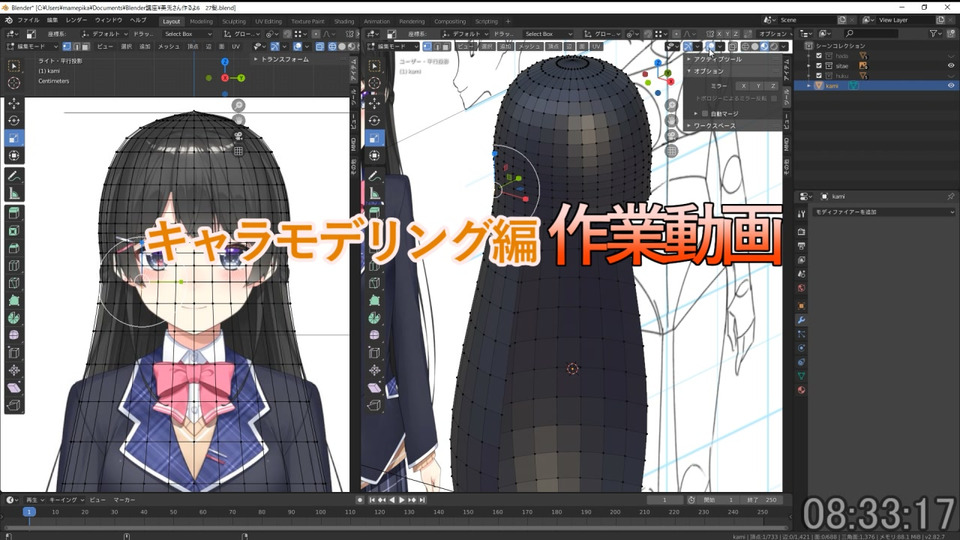Choose Extrude Region tool in right viewport

point(374,213)
